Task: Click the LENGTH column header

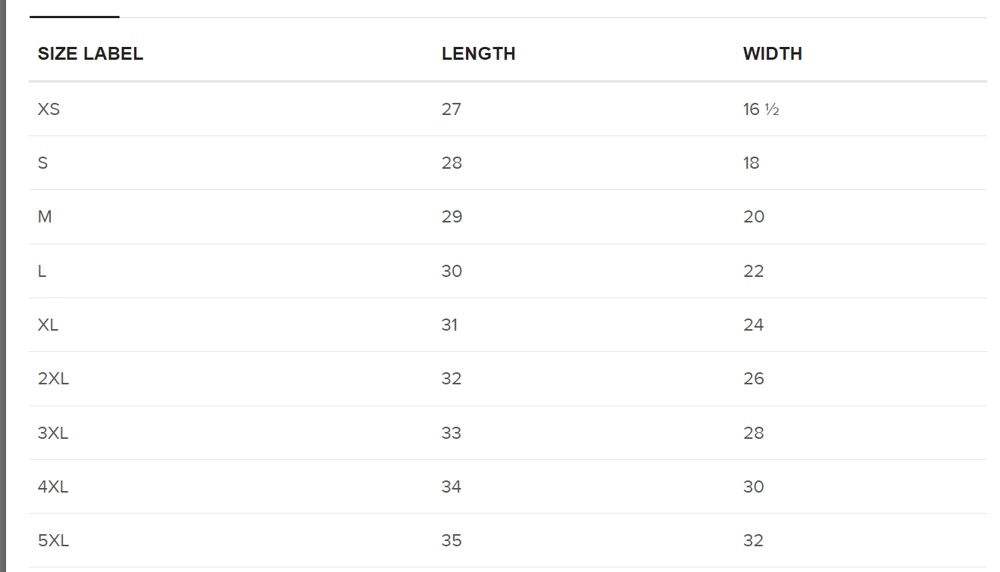Action: tap(478, 54)
